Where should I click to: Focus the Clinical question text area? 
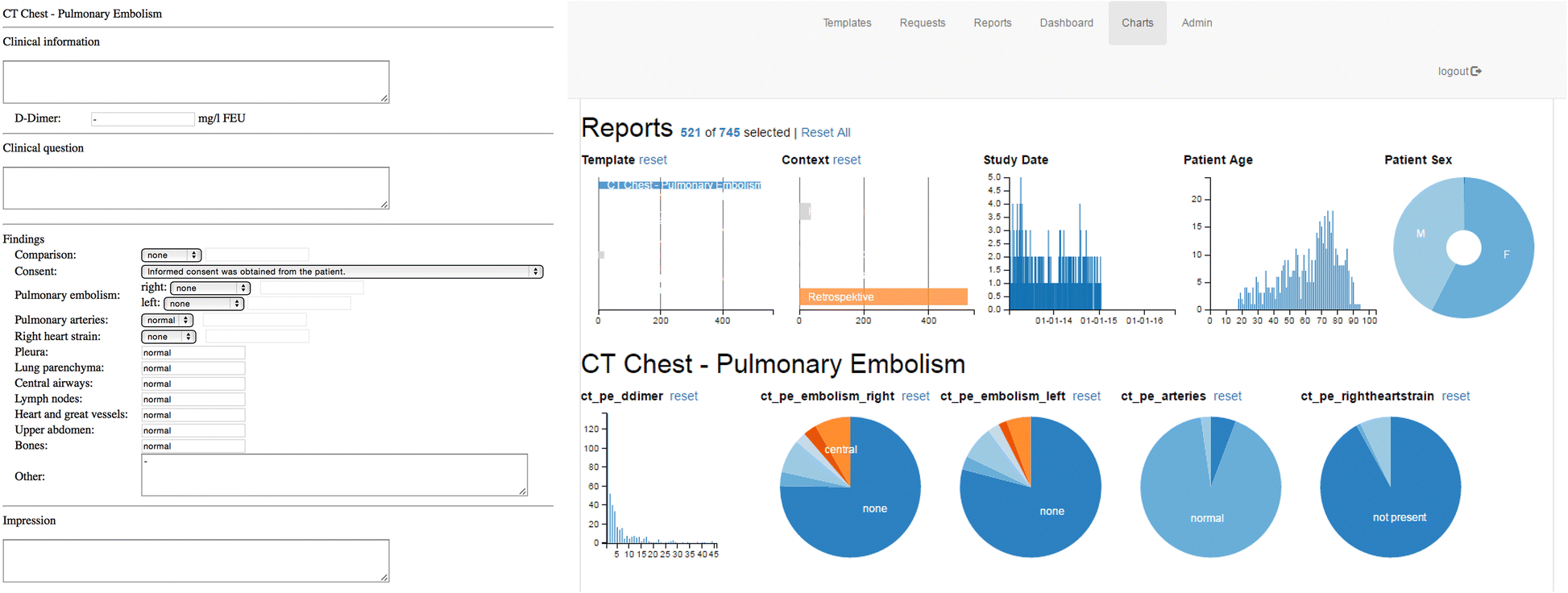[196, 188]
